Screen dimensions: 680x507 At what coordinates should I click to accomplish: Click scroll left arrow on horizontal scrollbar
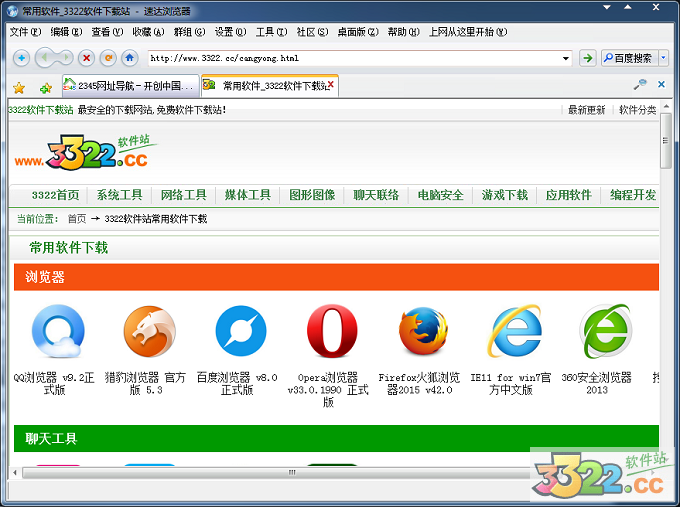[15, 472]
